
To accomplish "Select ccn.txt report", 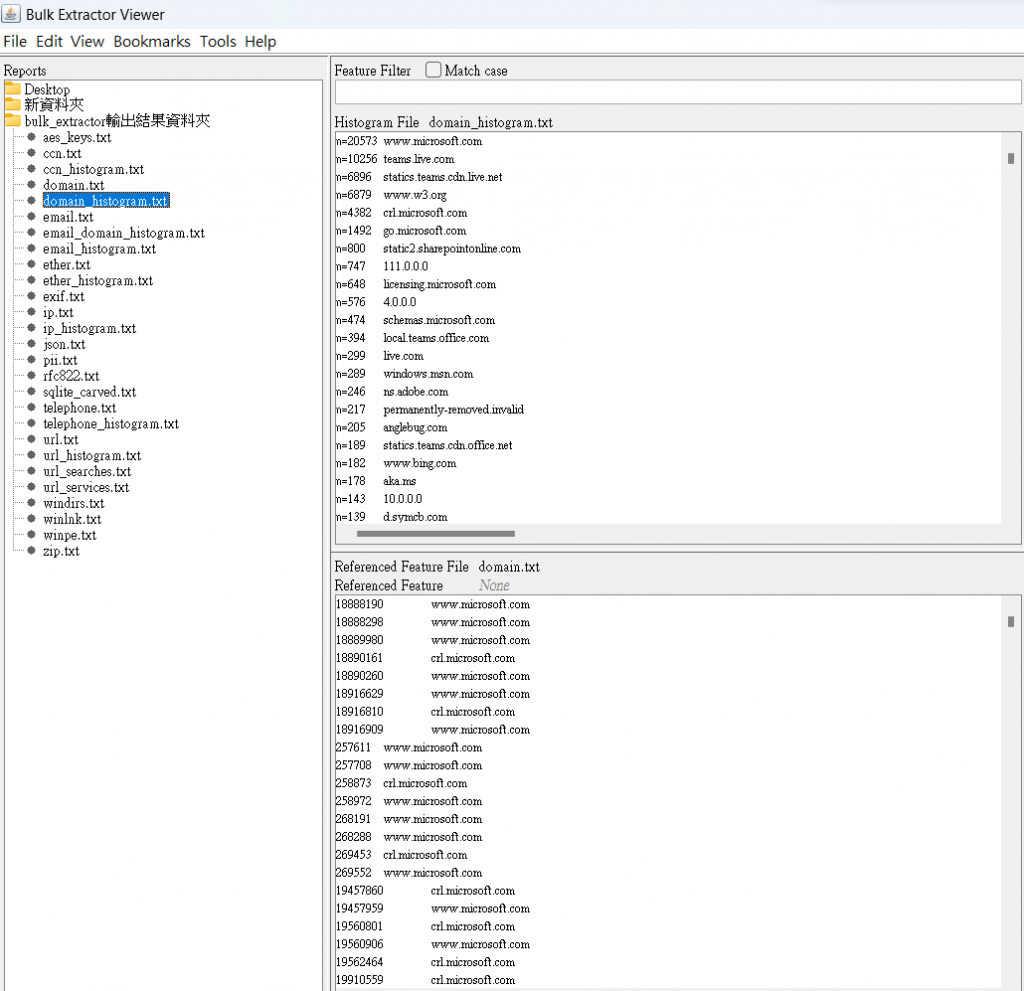I will 62,154.
